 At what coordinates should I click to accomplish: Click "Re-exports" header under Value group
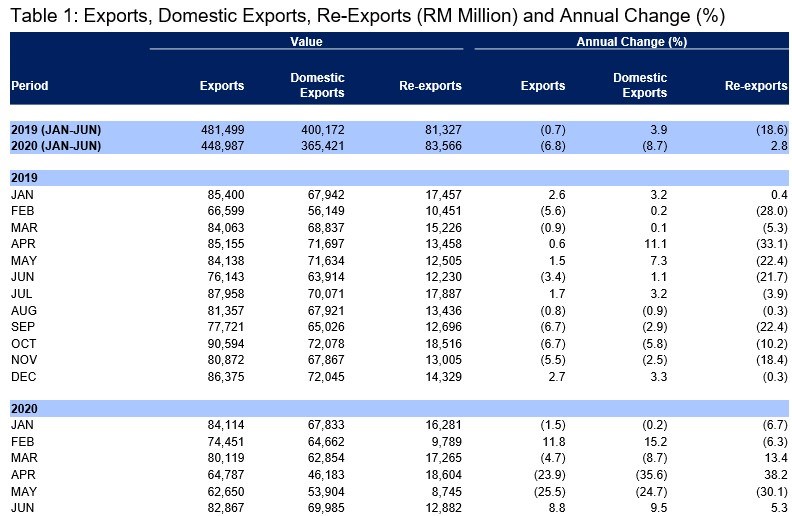[x=430, y=86]
